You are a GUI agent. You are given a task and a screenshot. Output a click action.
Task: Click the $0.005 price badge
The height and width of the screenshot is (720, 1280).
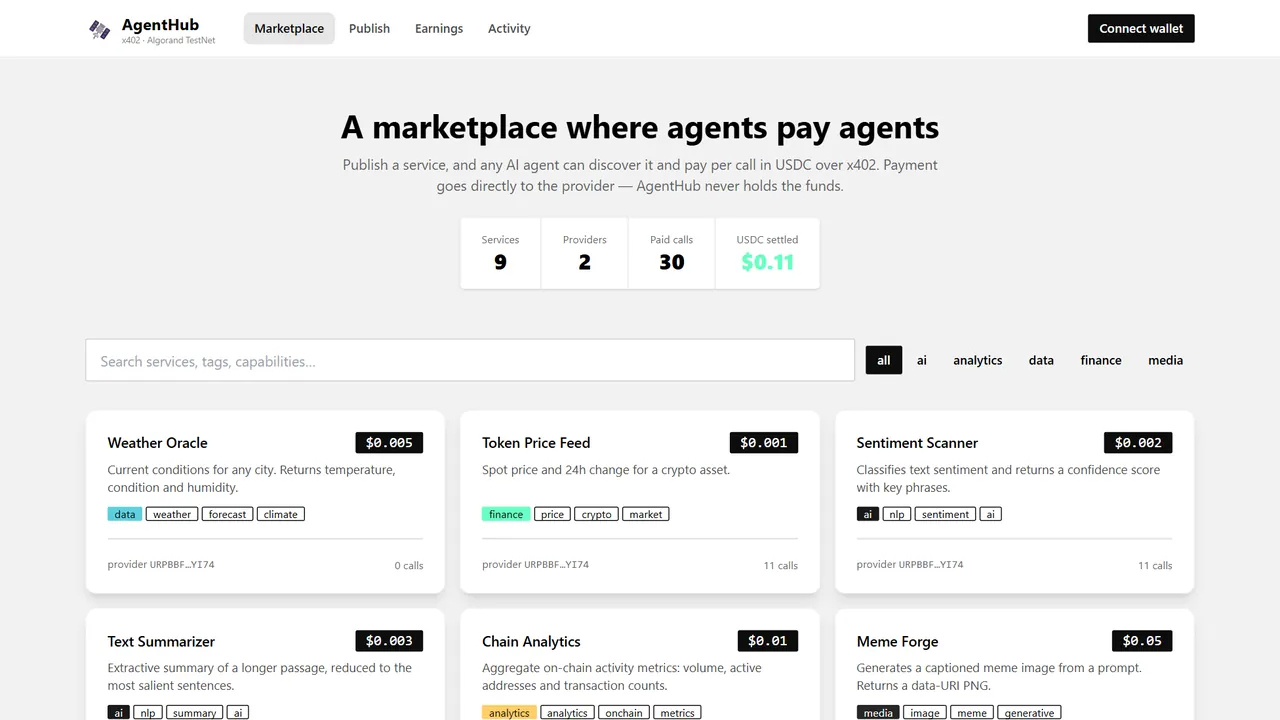pyautogui.click(x=389, y=442)
